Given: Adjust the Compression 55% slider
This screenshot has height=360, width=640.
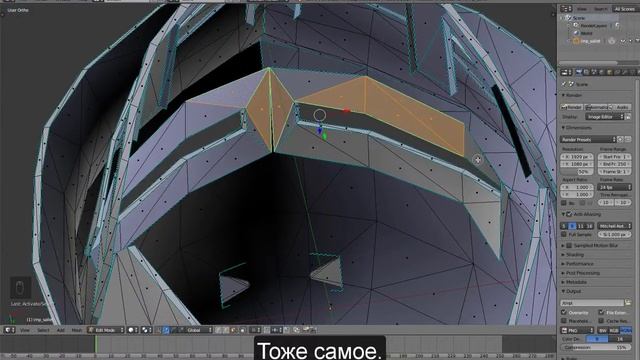Looking at the screenshot, I should (x=596, y=347).
